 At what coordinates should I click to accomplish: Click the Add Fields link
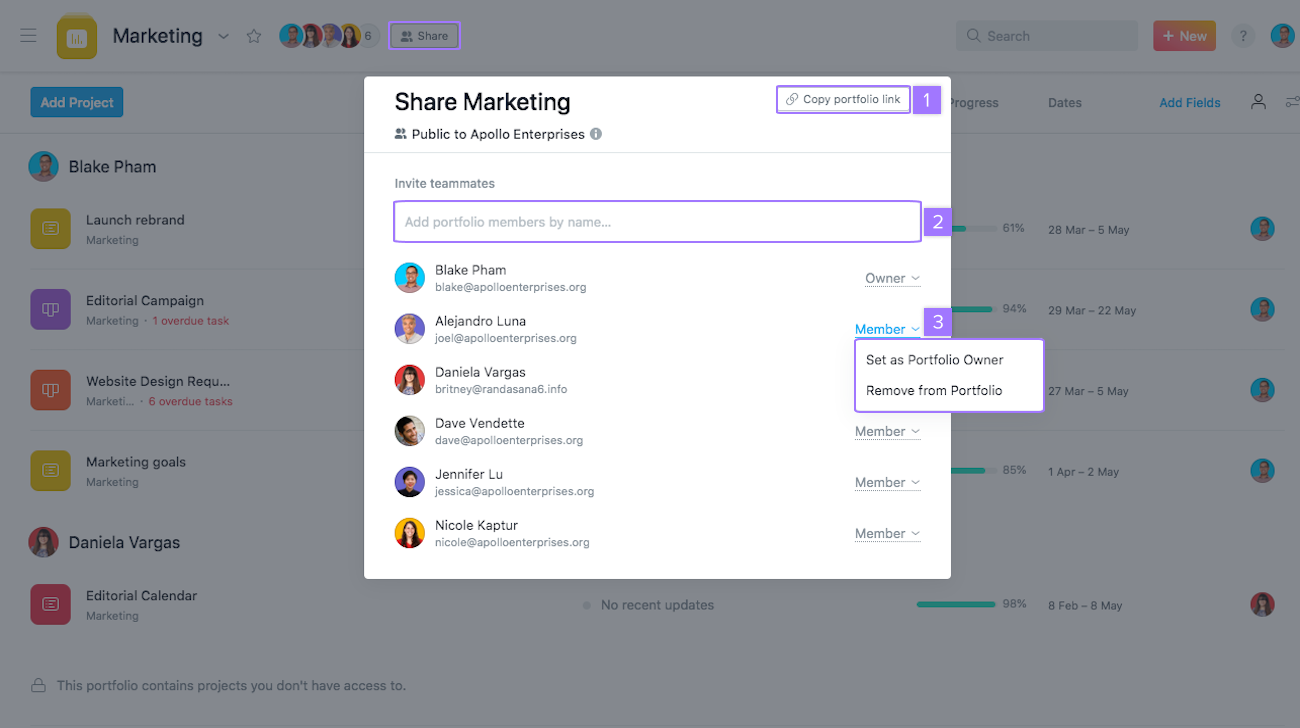1190,102
